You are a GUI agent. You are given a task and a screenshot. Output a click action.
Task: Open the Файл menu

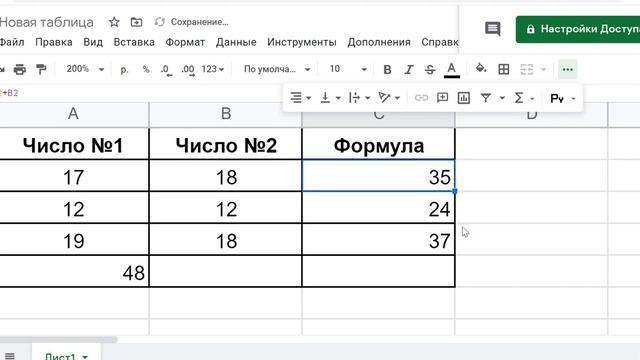pos(12,42)
